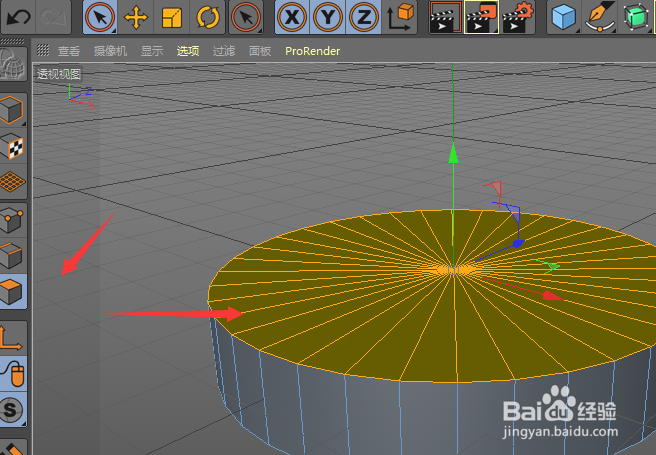Enable Workplane mode grid icon
This screenshot has width=656, height=455.
coord(13,182)
